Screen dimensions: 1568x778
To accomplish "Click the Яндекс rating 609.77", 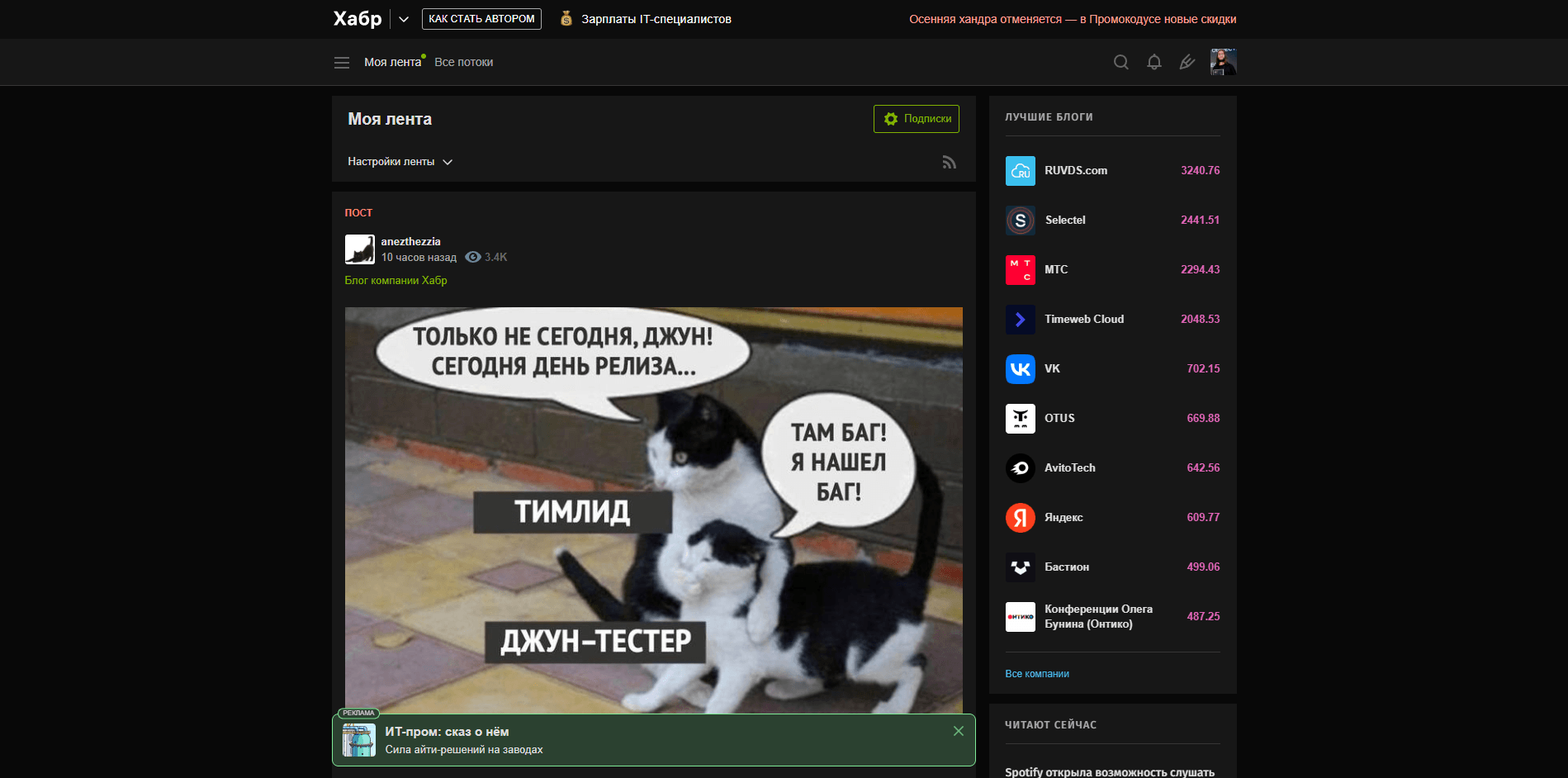I will (1203, 518).
